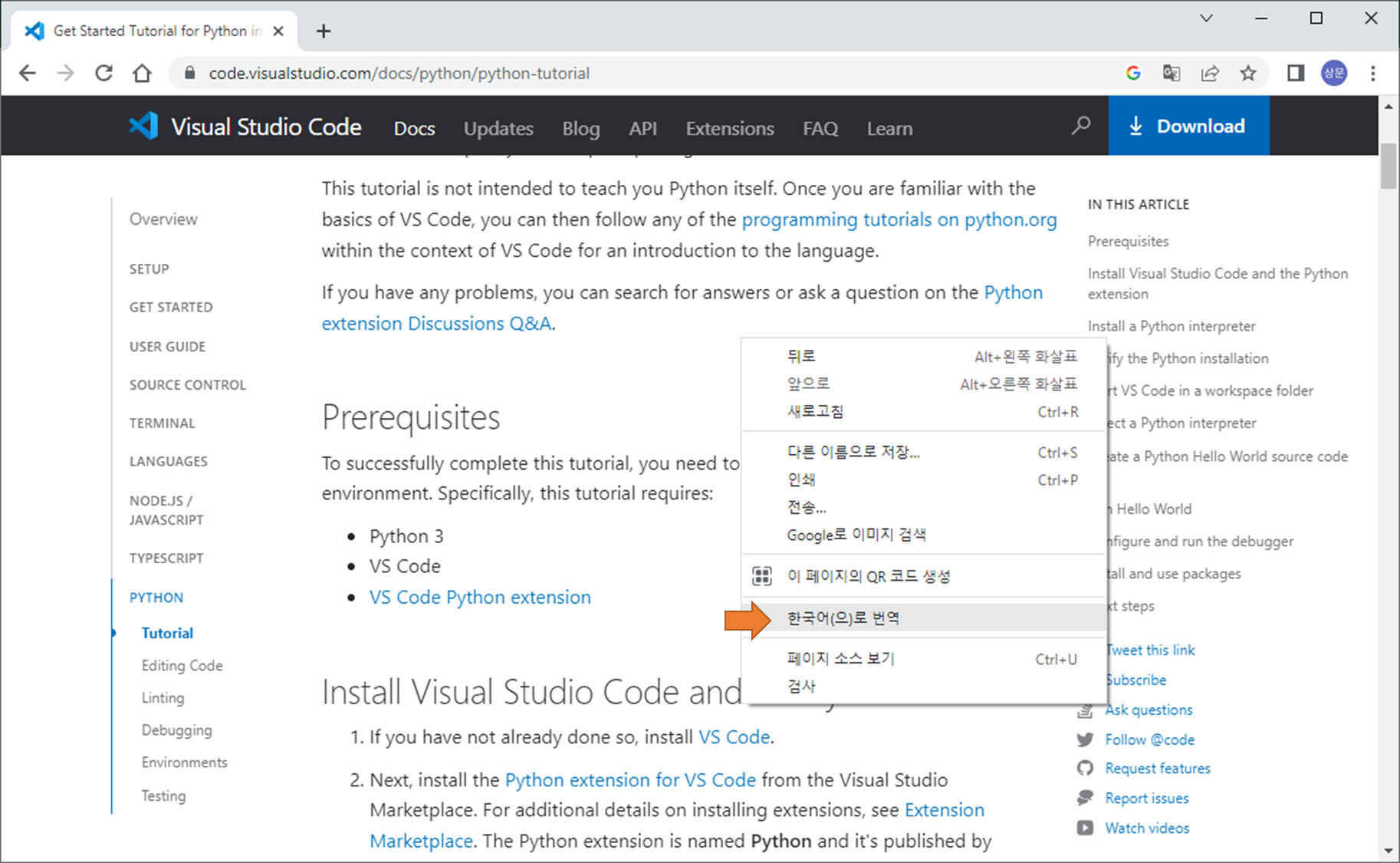Open the Overview sidebar link
The height and width of the screenshot is (863, 1400).
pos(163,219)
